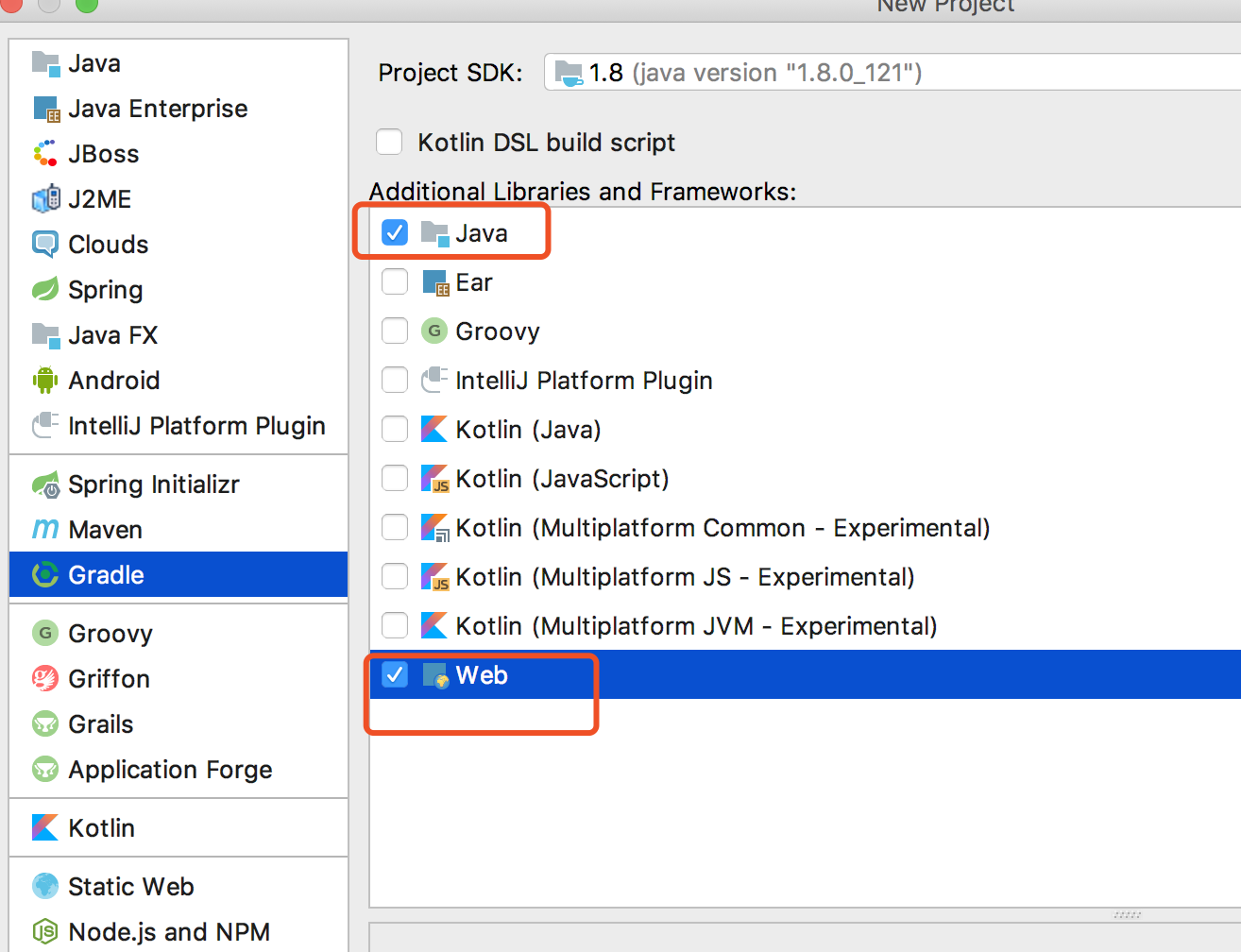Select the Spring leaf icon
1241x952 pixels.
point(45,290)
